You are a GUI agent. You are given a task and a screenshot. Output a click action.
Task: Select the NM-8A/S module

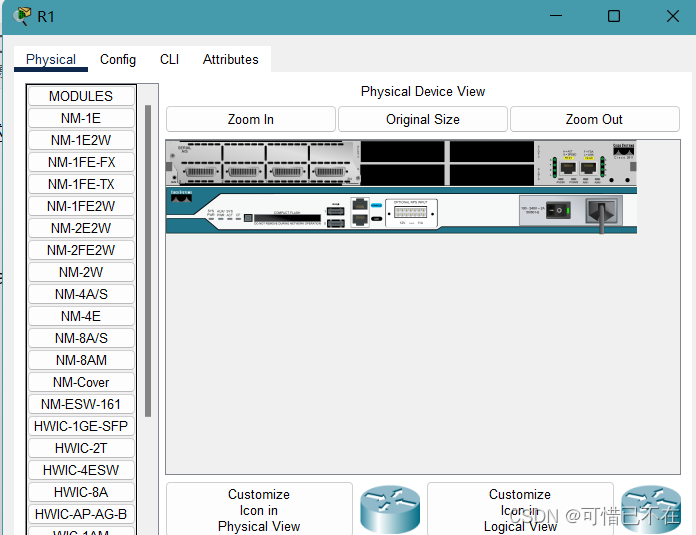81,338
